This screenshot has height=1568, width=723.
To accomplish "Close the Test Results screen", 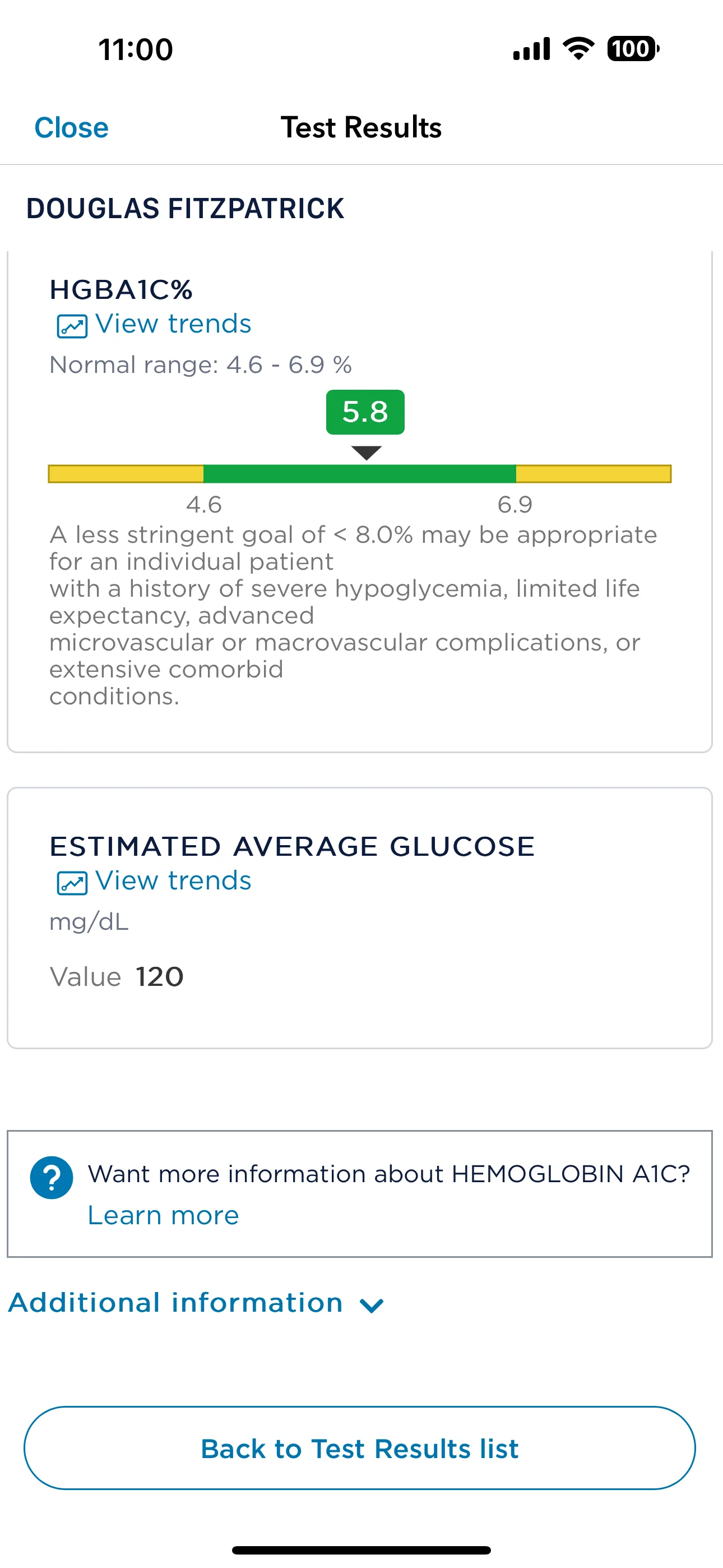I will (x=71, y=128).
